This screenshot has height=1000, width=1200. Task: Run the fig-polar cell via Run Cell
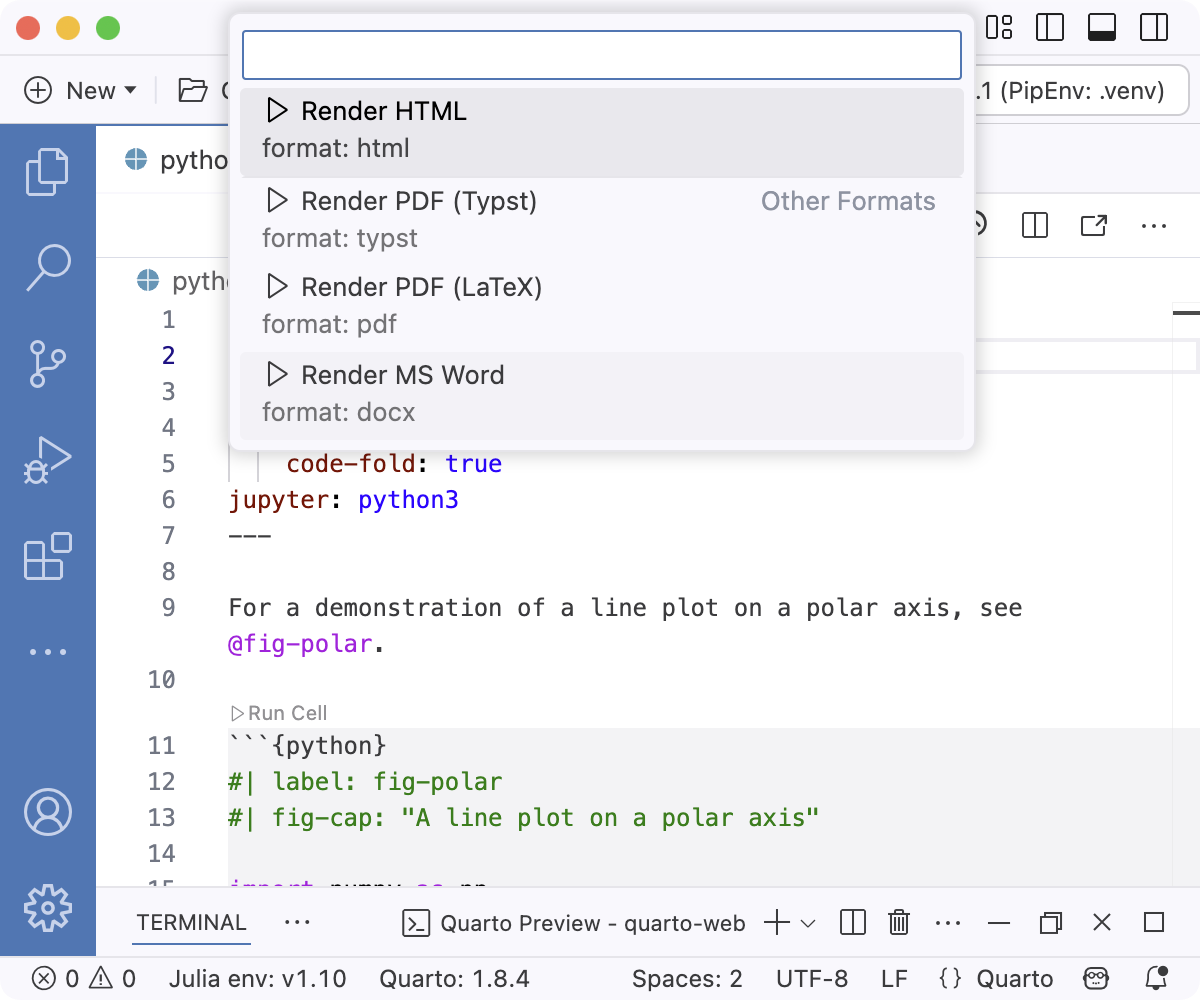tap(278, 713)
